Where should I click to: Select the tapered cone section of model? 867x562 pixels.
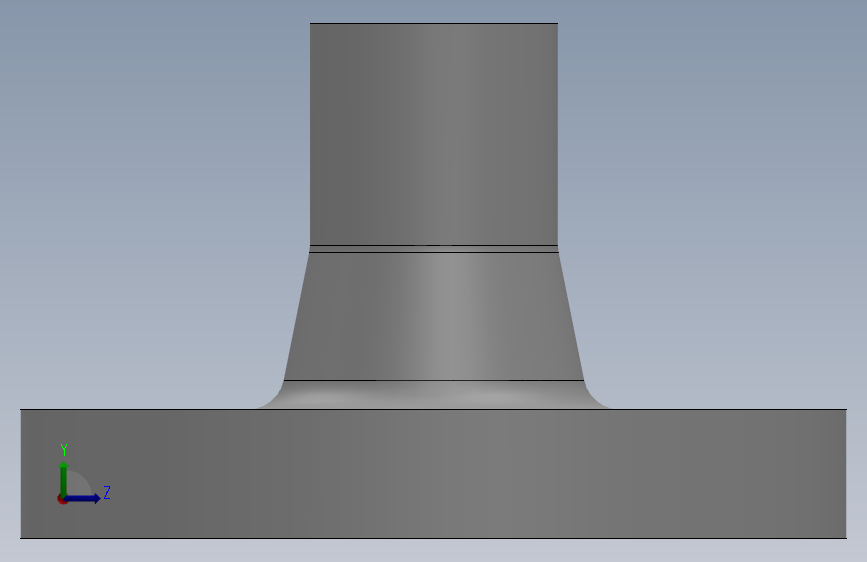[434, 316]
